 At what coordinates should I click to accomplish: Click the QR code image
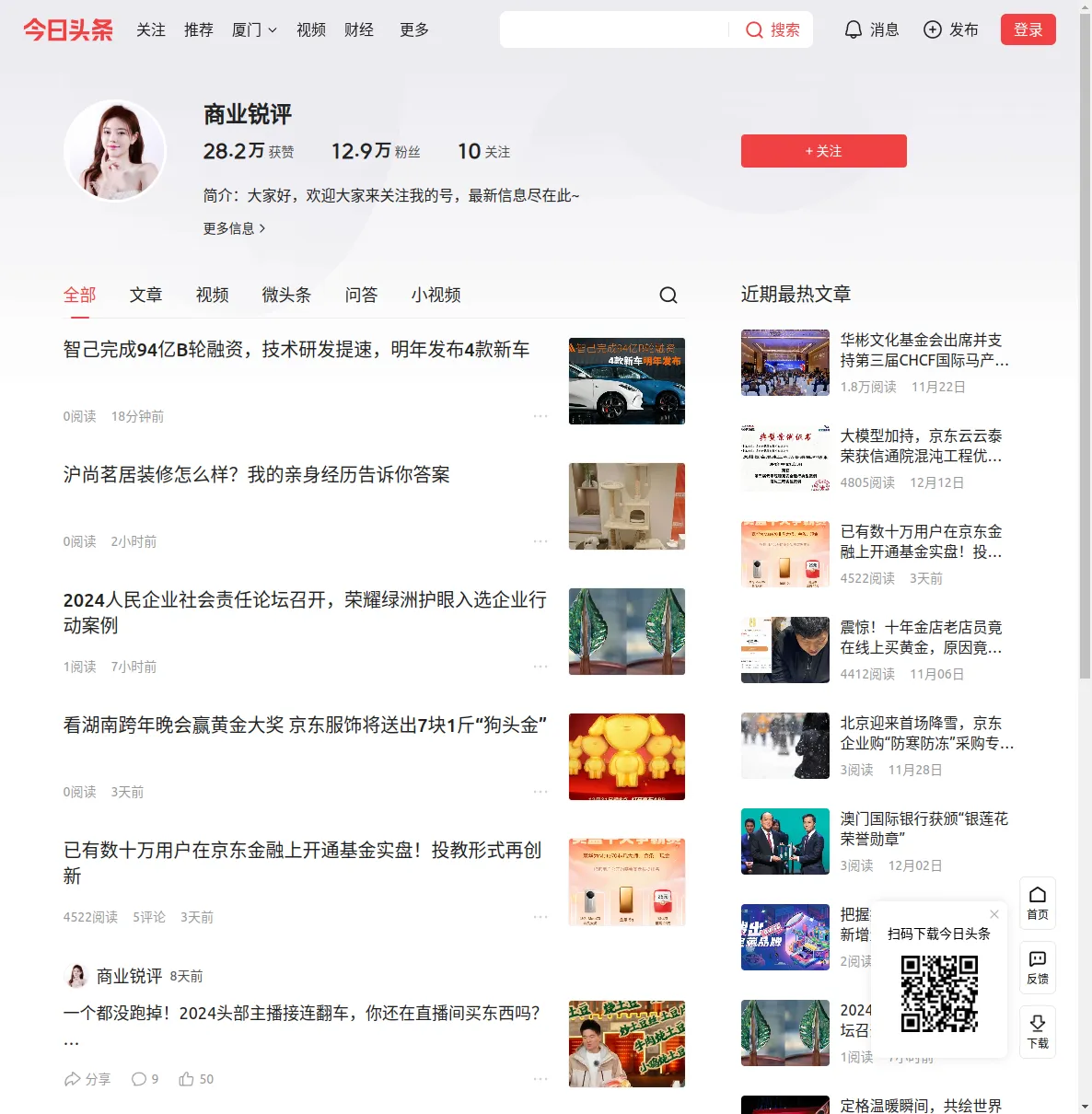[939, 993]
